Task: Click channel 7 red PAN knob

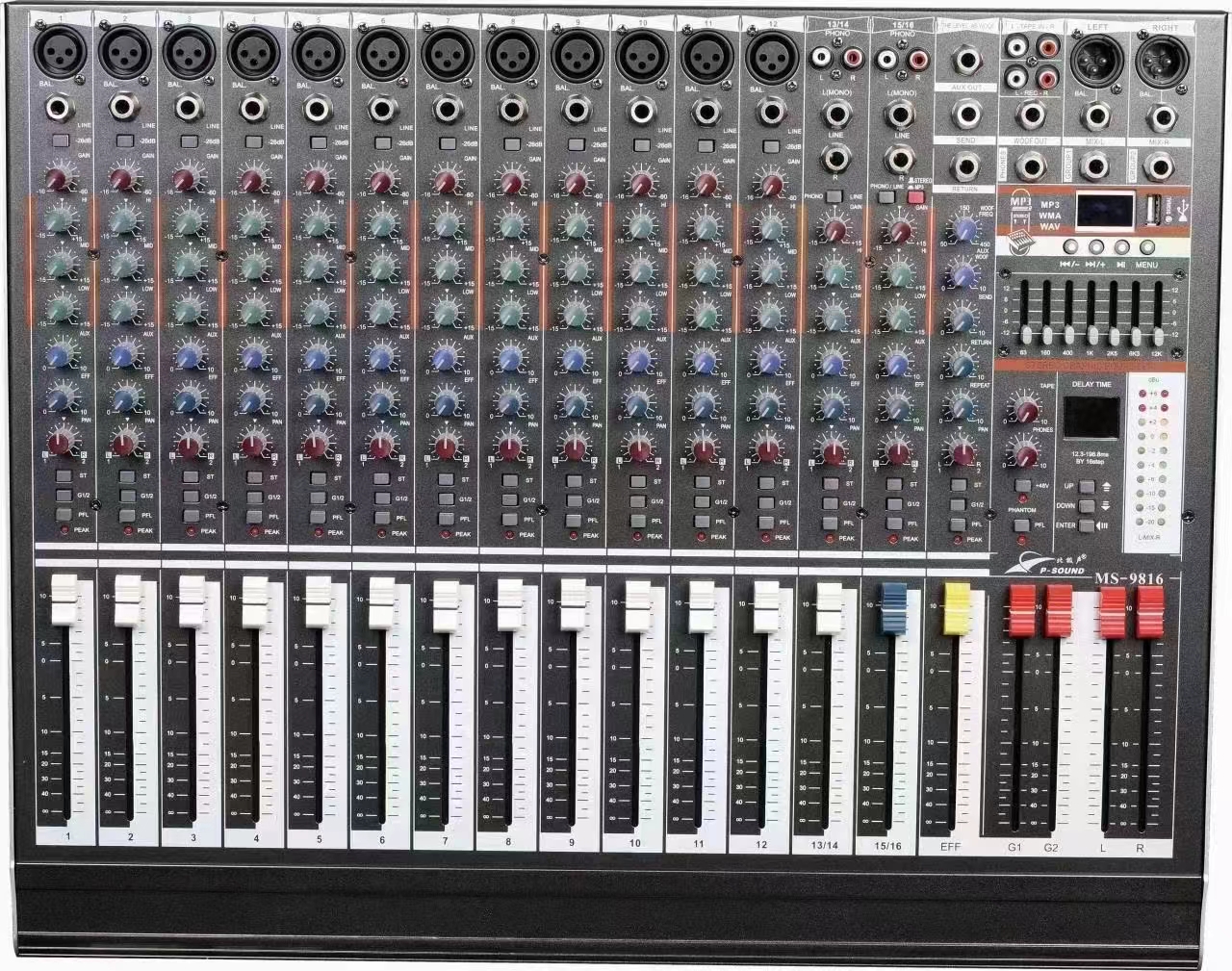Action: click(x=446, y=446)
